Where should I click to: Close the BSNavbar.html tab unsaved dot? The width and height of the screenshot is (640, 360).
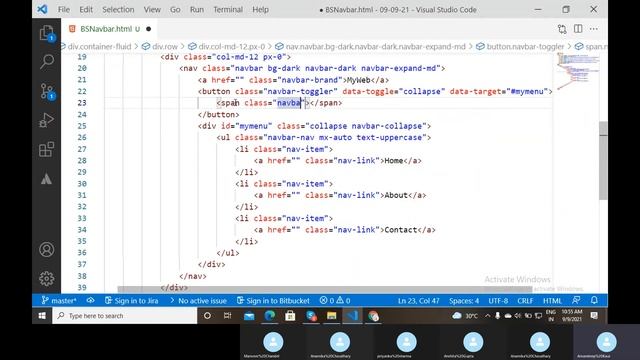click(x=149, y=29)
